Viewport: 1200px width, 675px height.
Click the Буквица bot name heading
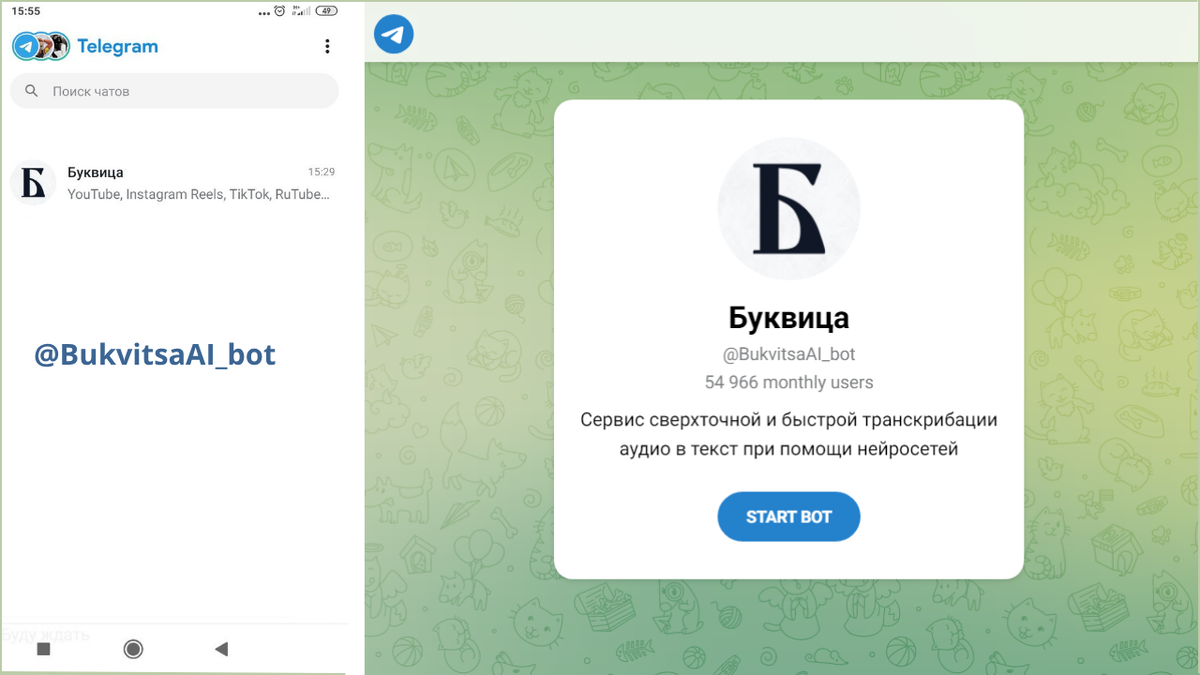click(789, 318)
